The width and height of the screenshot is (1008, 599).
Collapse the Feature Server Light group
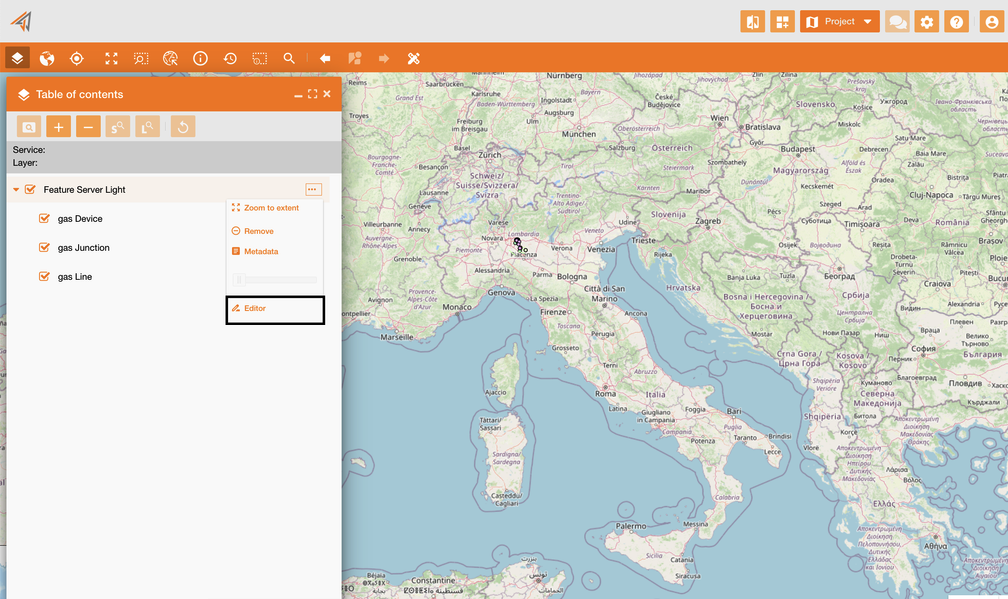(x=16, y=190)
